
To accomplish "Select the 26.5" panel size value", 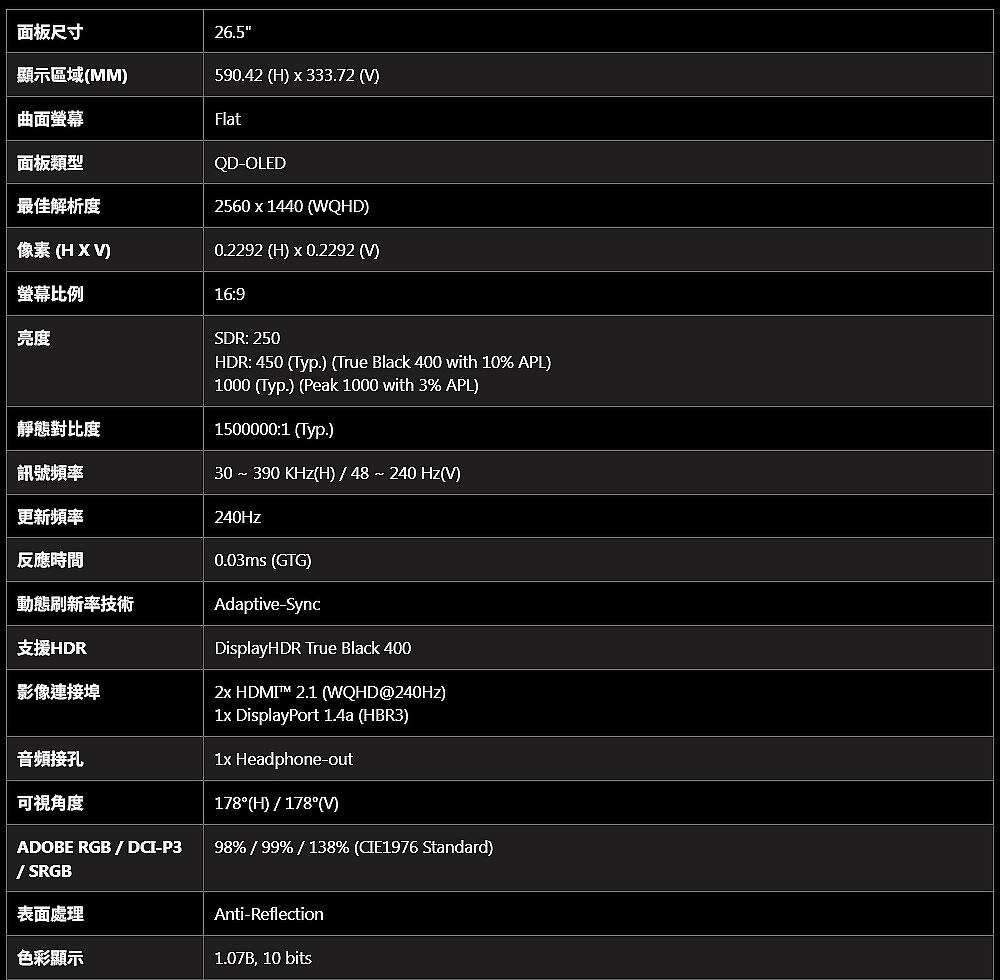I will 233,32.
